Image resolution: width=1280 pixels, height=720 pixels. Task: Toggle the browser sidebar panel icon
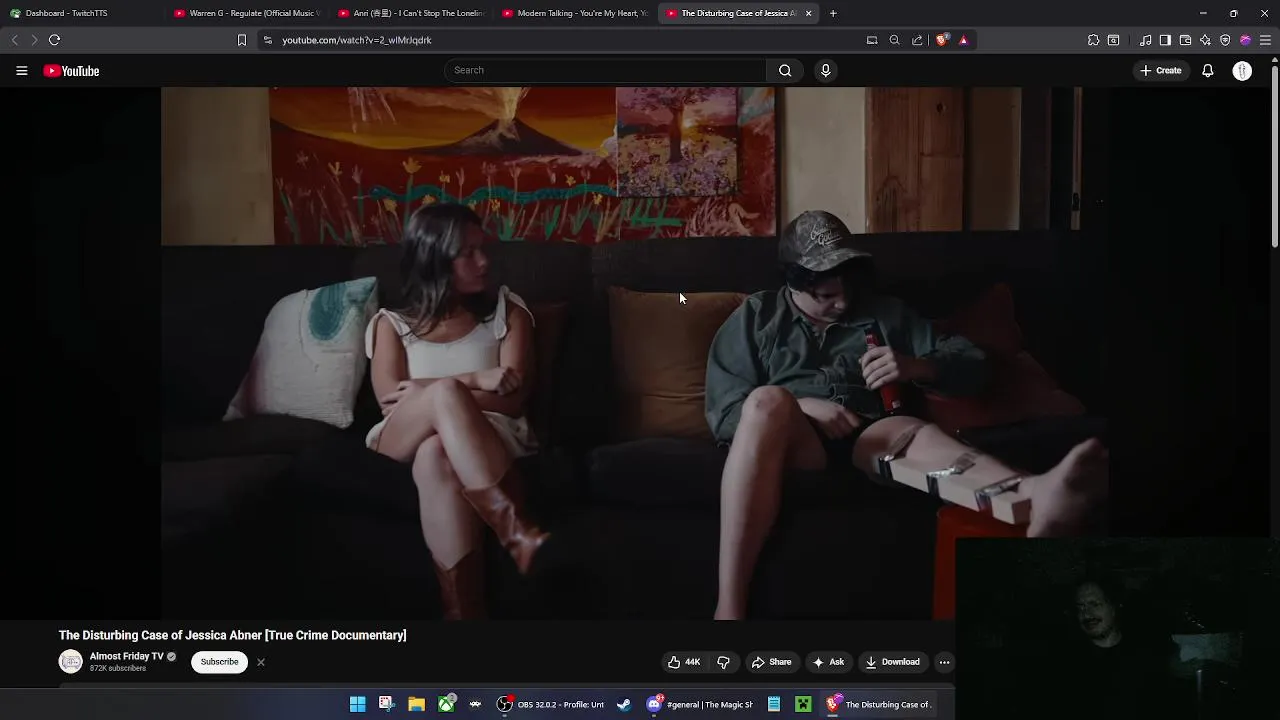[1165, 40]
